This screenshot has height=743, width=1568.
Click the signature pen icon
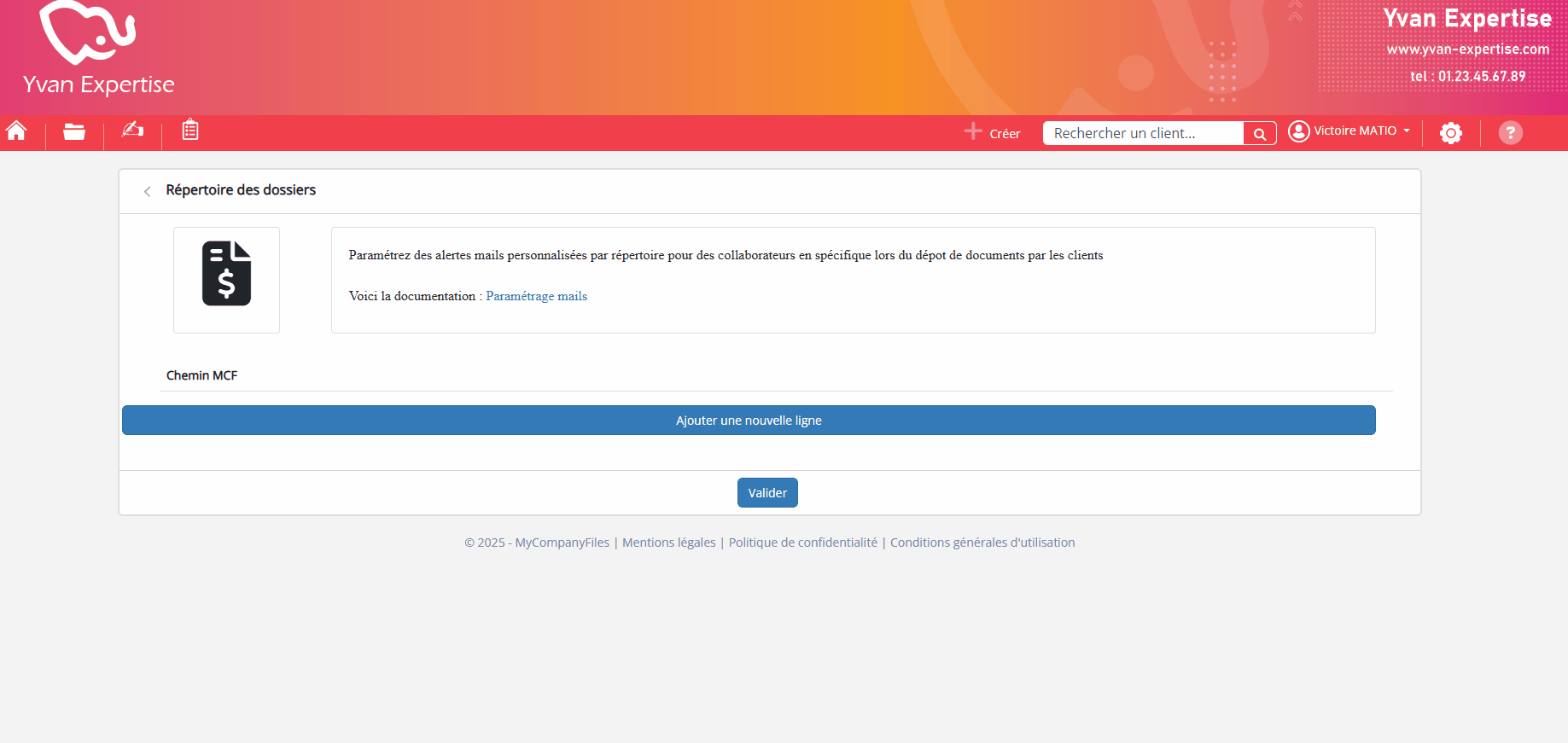[x=132, y=130]
